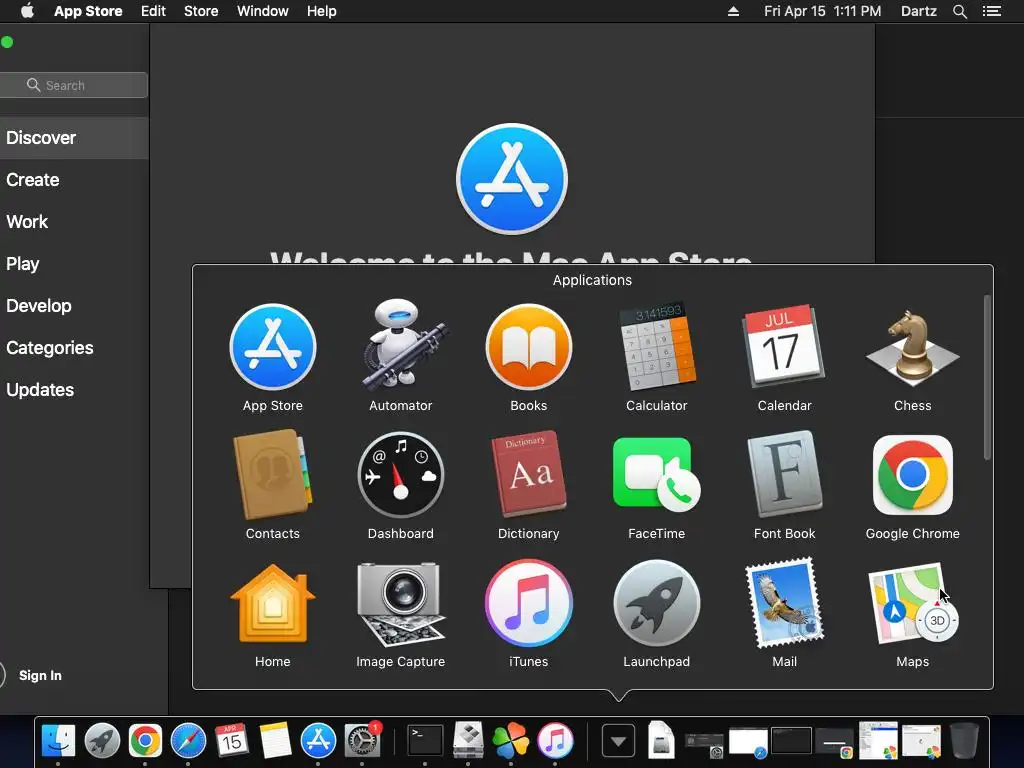Click the App Store search field

[74, 85]
